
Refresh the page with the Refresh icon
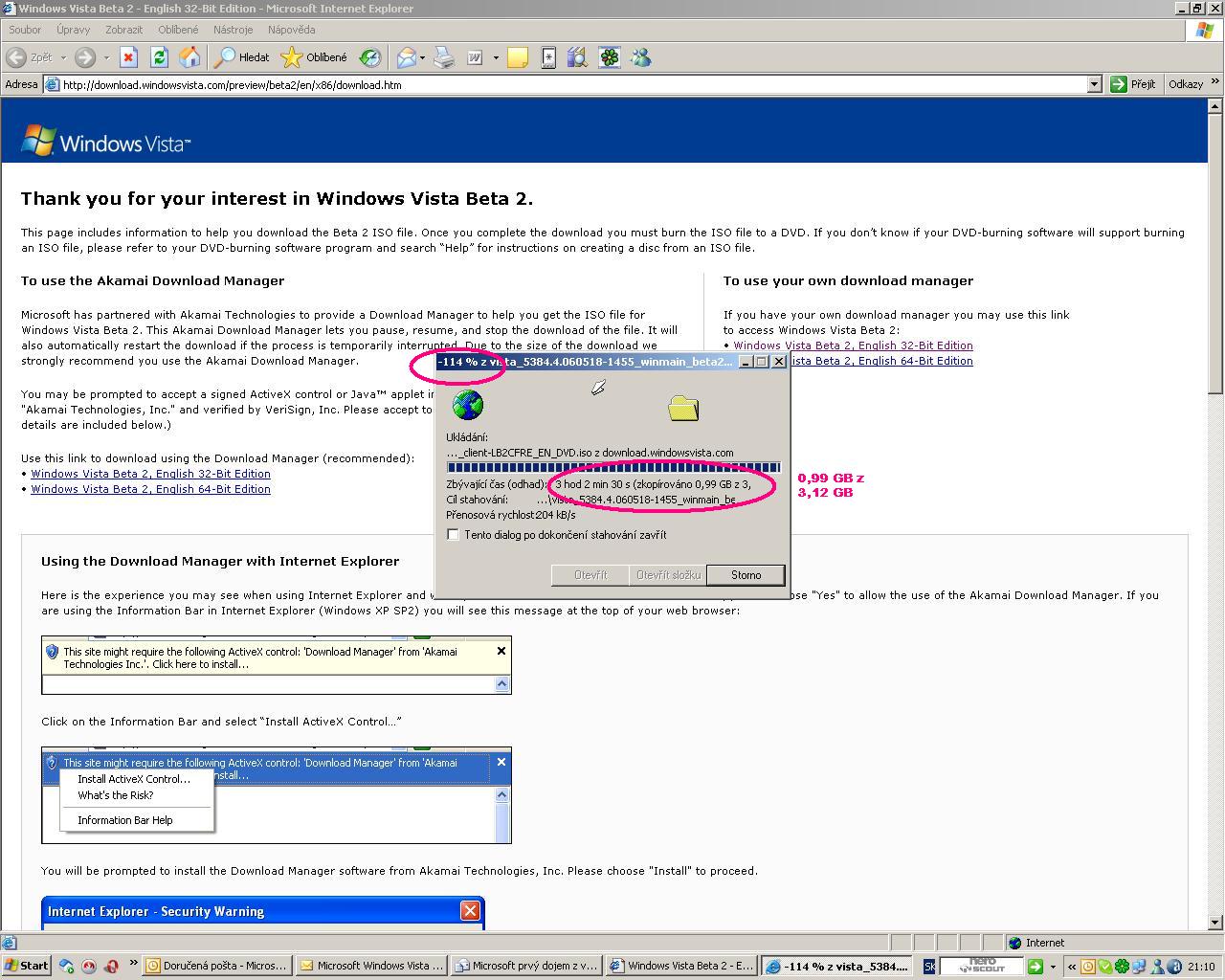point(159,57)
